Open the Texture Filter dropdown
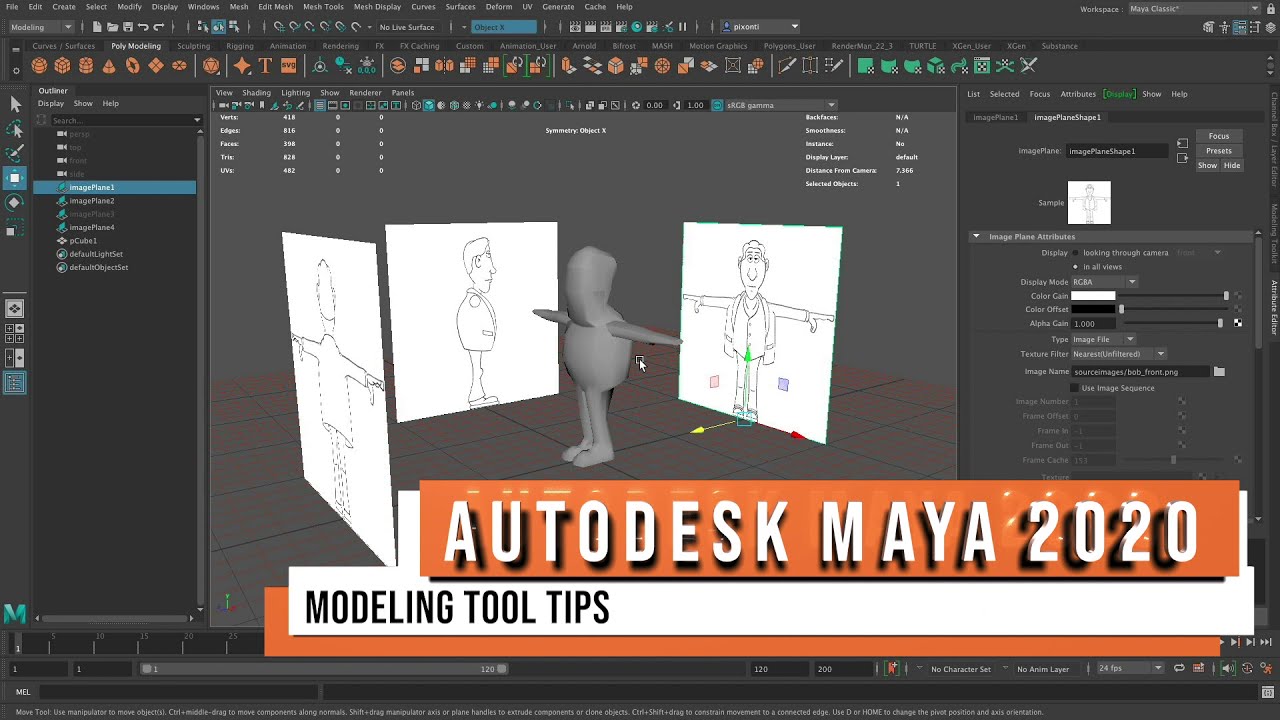Screen dimensions: 1280x720 [1119, 354]
